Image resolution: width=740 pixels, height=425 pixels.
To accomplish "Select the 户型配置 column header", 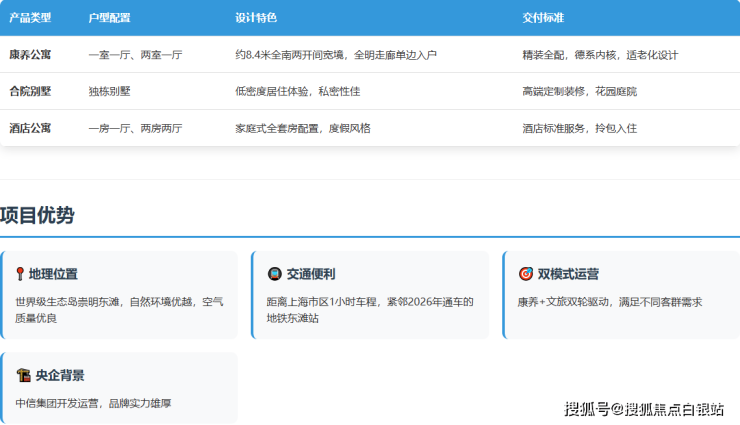I will tap(109, 18).
